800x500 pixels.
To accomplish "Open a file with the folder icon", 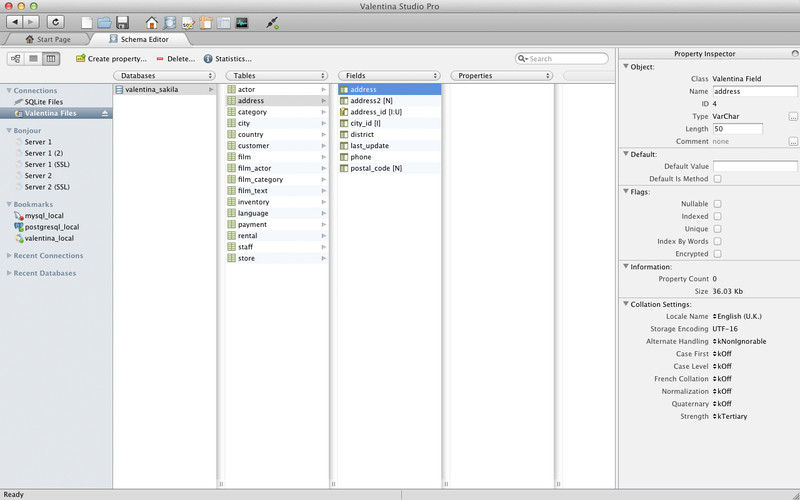I will tap(105, 22).
